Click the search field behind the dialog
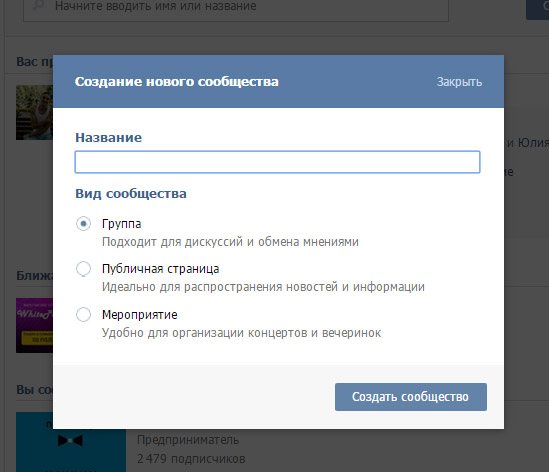The height and width of the screenshot is (472, 549). (236, 7)
